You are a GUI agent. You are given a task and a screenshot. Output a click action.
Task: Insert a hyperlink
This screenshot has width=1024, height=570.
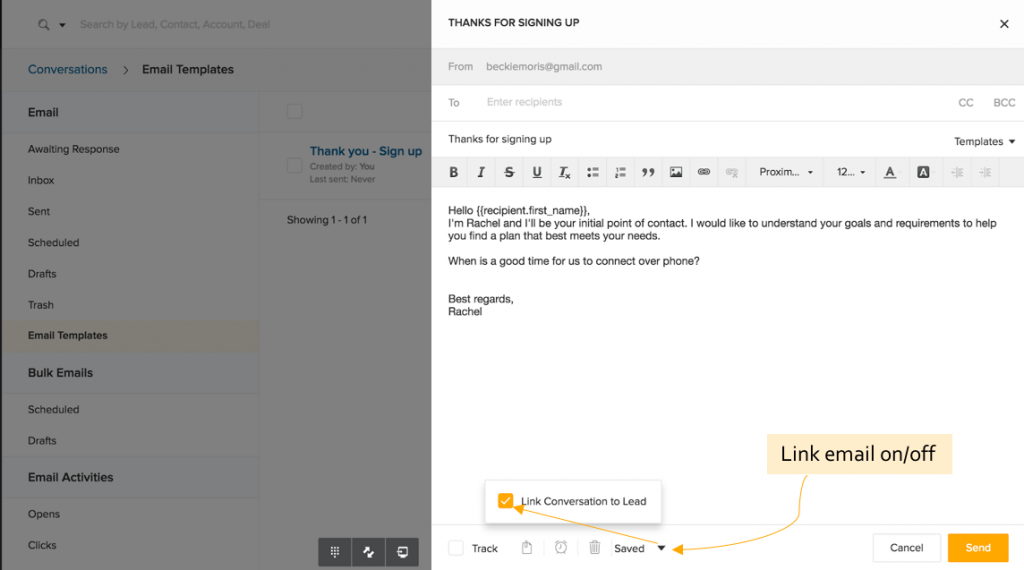tap(703, 172)
